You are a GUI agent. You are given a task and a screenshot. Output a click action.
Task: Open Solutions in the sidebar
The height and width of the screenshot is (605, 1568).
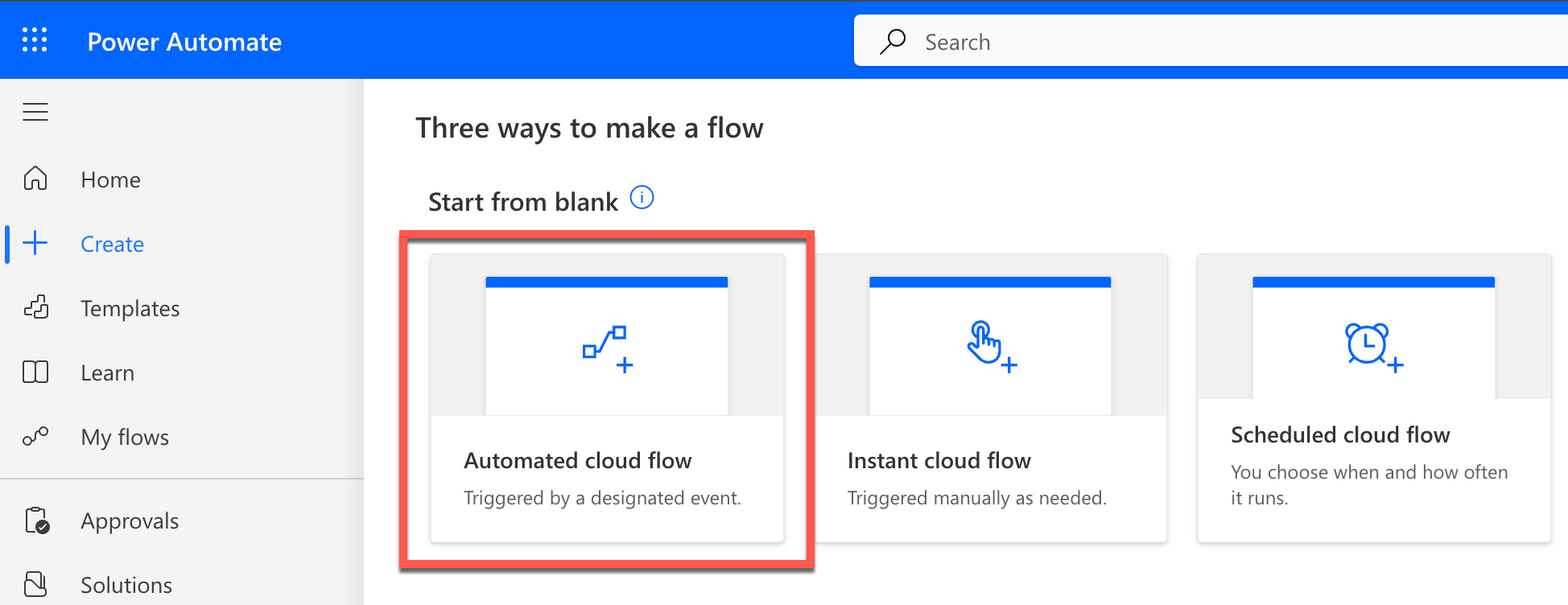126,585
